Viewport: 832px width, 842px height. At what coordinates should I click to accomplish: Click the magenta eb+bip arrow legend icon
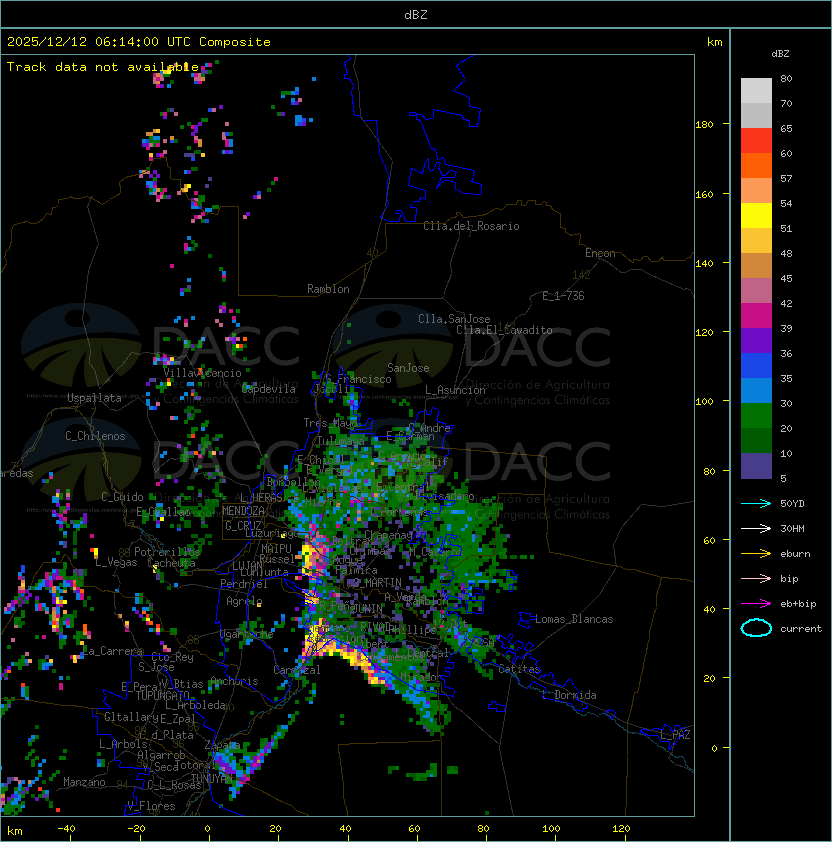coord(756,604)
